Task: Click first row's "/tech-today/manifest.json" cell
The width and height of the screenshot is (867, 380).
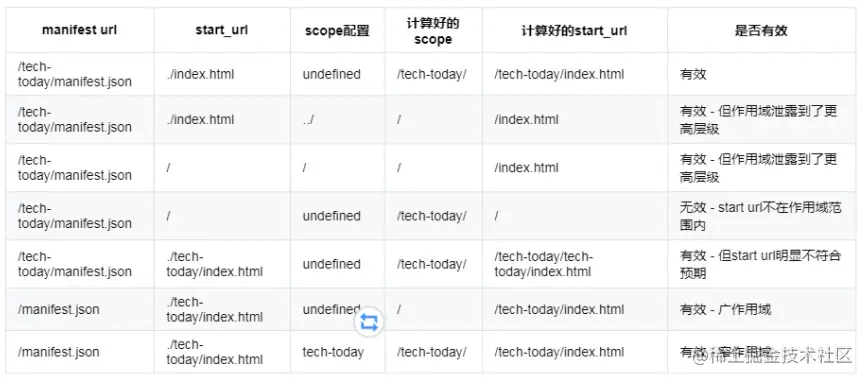Action: pyautogui.click(x=80, y=74)
